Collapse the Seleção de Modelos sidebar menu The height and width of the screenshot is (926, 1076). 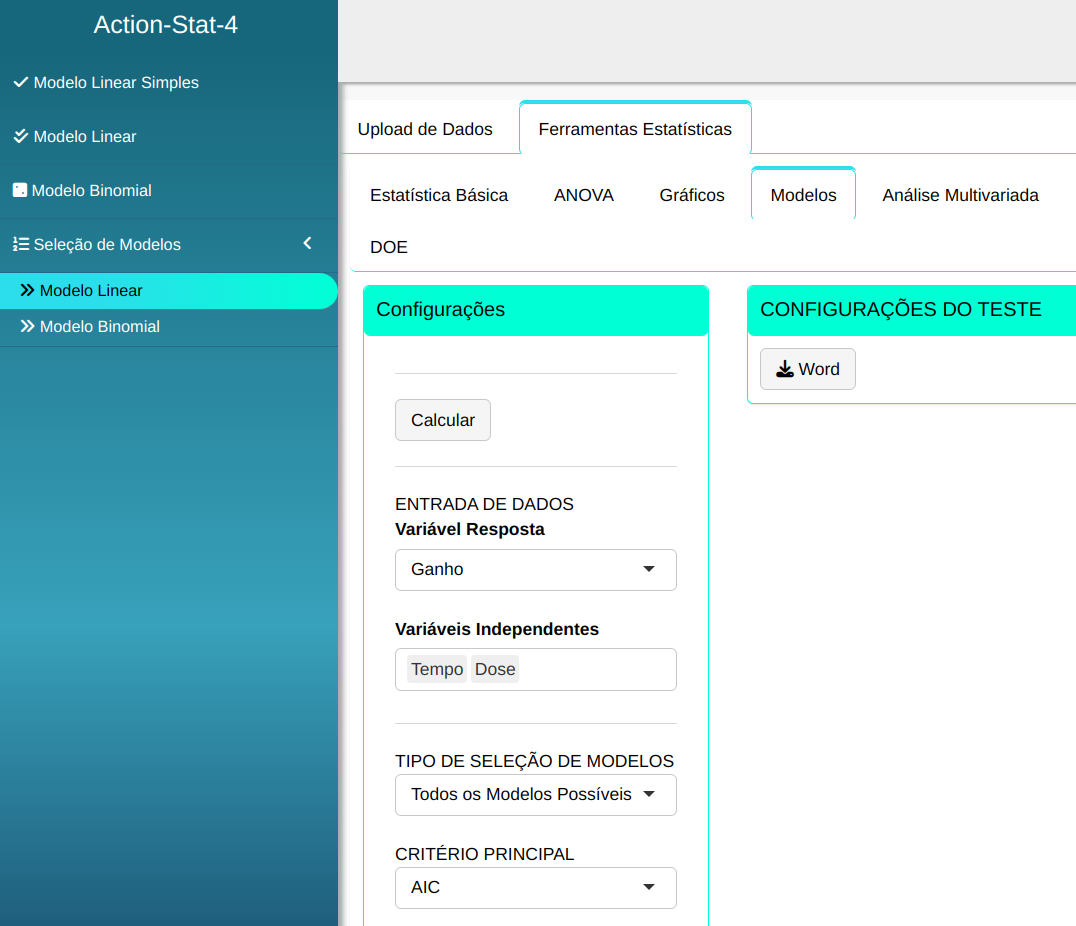point(307,243)
